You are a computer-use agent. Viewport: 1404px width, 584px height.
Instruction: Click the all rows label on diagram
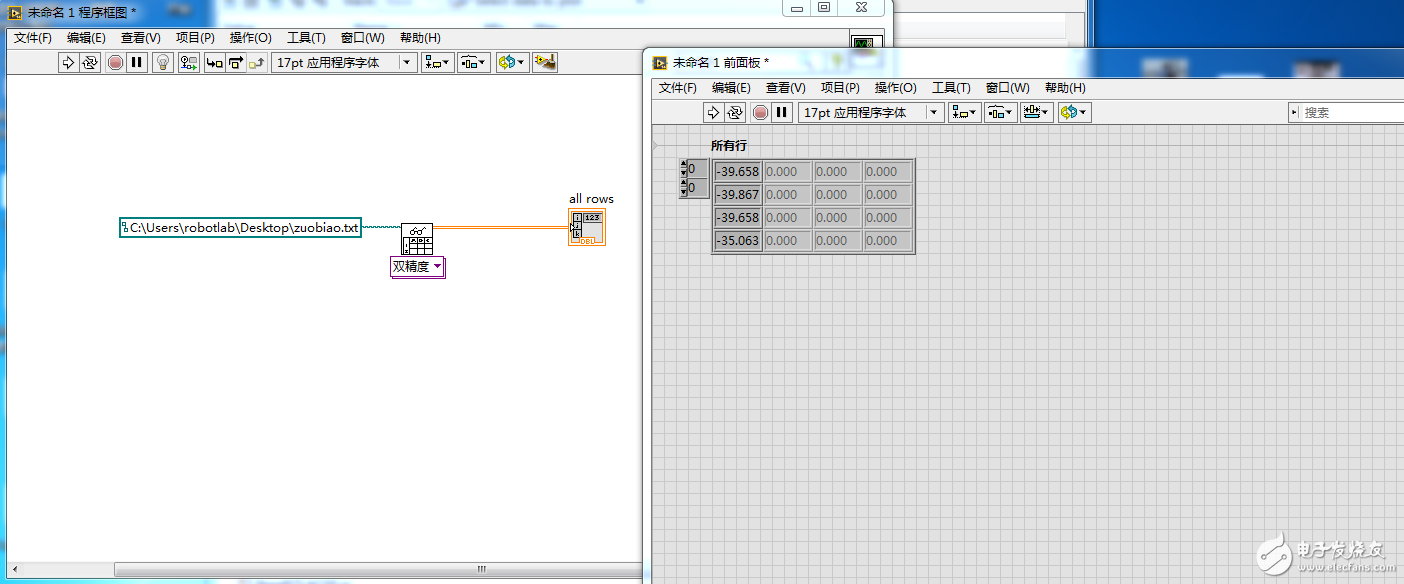(591, 199)
